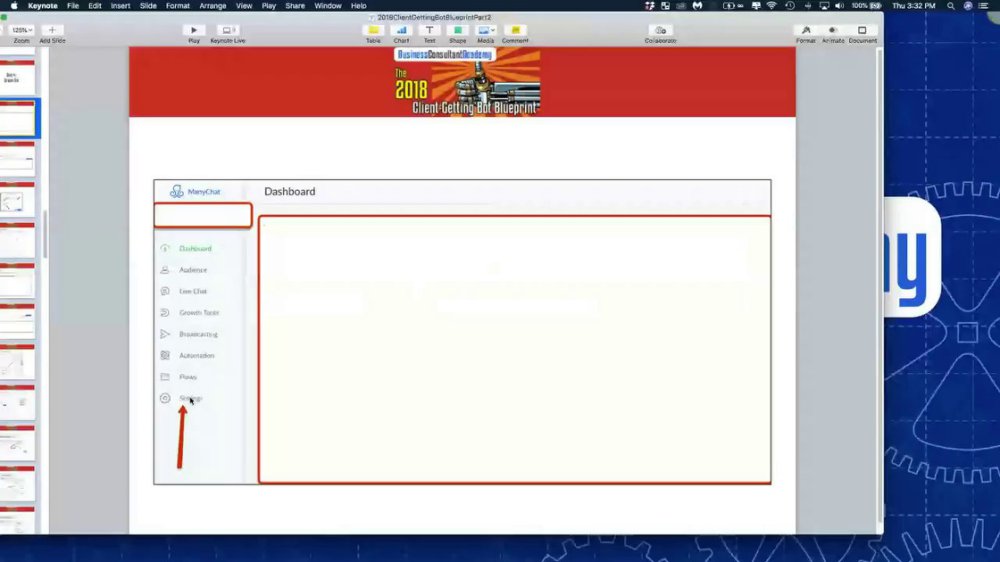This screenshot has height=562, width=1000.
Task: Select Automation in the ManyChat sidebar
Action: [x=196, y=355]
